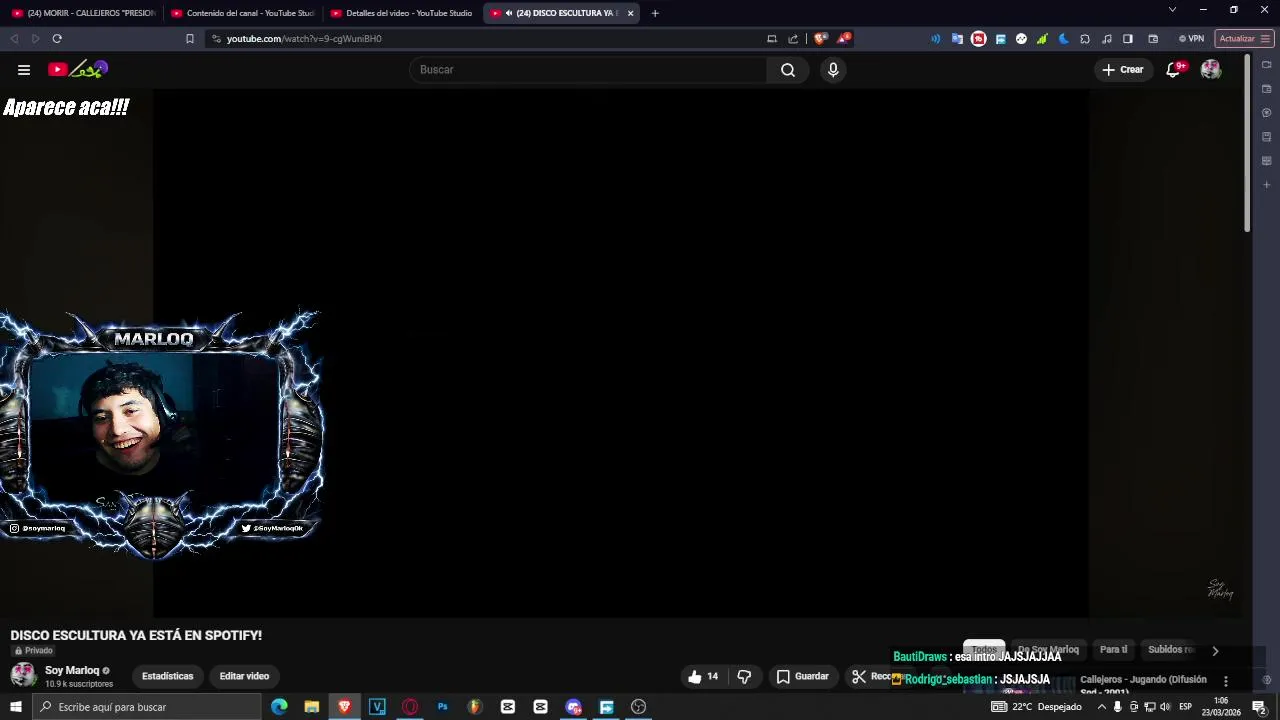Open the Brave Wallet icon
1280x720 pixels.
coord(1153,39)
